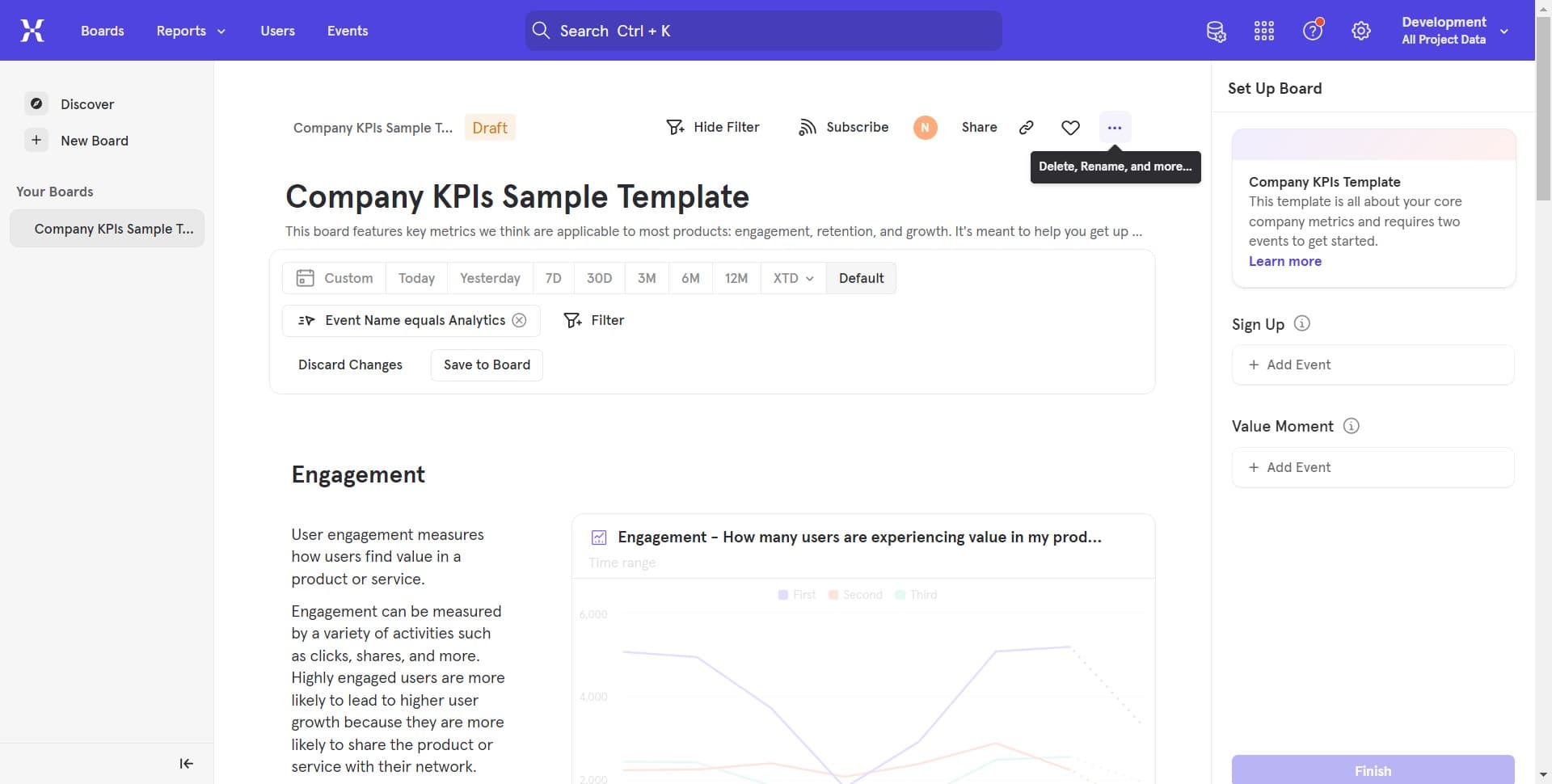Select the 30D date range

(x=599, y=278)
